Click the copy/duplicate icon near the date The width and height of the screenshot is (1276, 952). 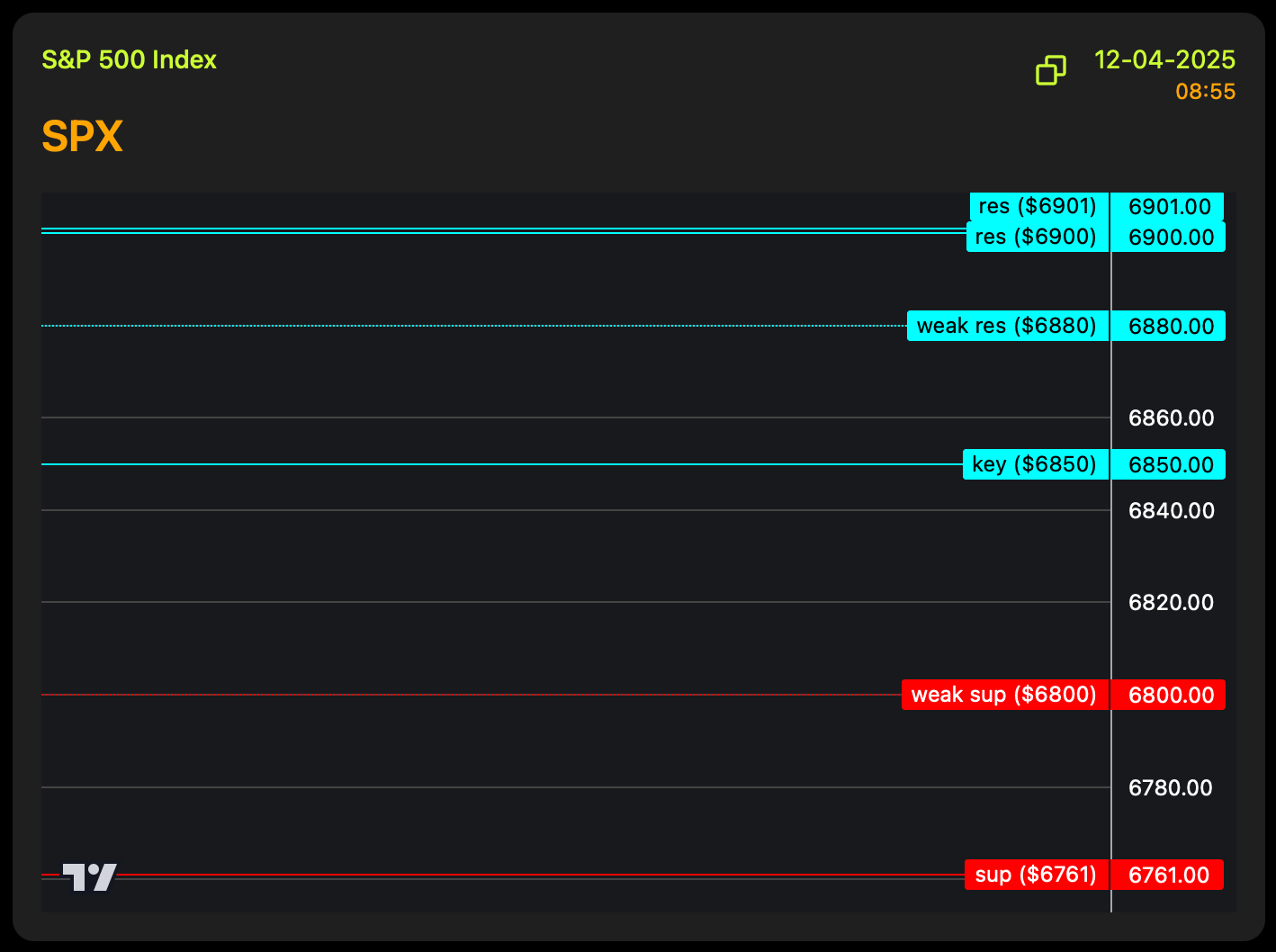pos(1050,70)
